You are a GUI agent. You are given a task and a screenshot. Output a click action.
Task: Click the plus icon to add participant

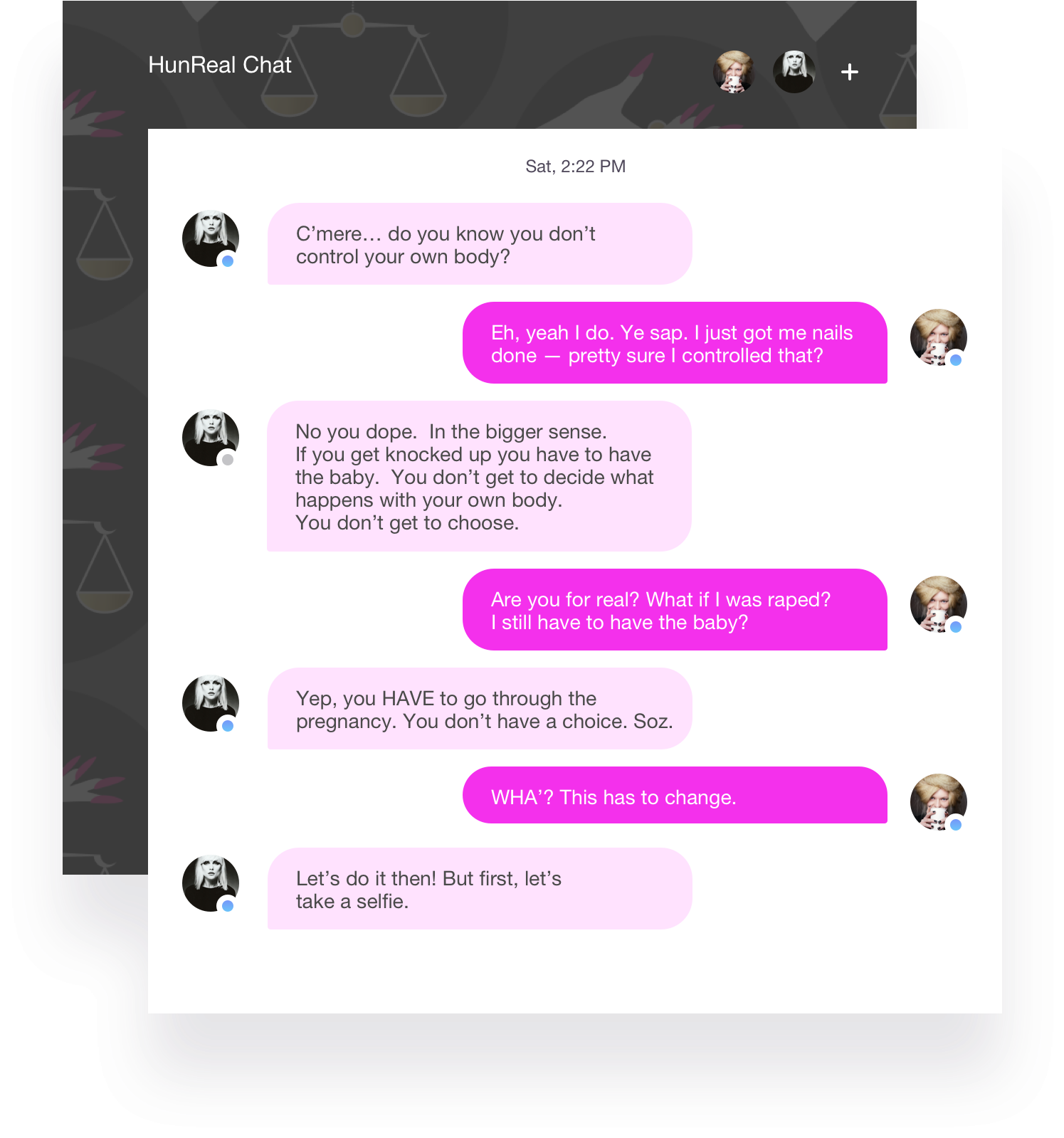[x=849, y=72]
